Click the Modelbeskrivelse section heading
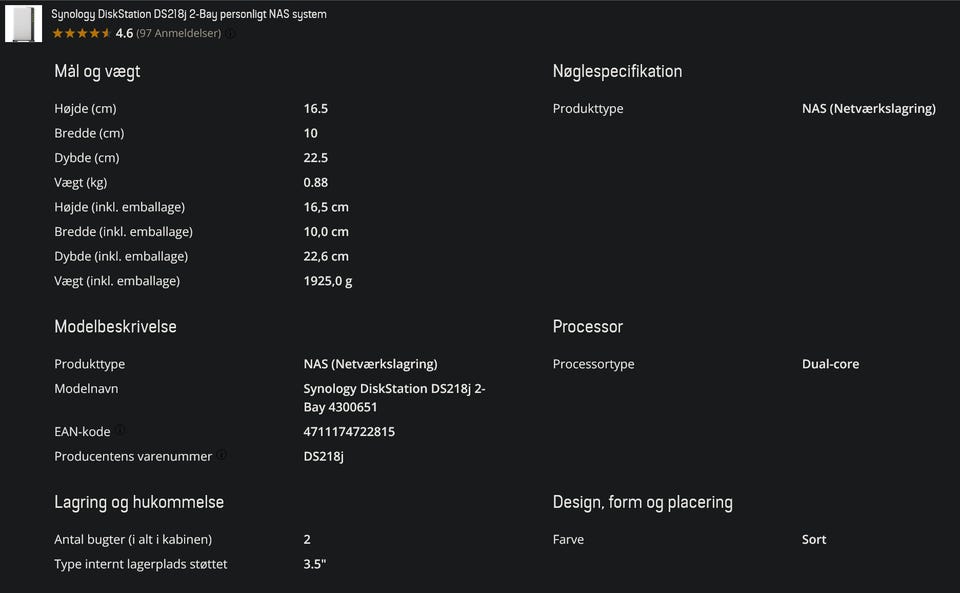The width and height of the screenshot is (960, 593). pyautogui.click(x=115, y=326)
